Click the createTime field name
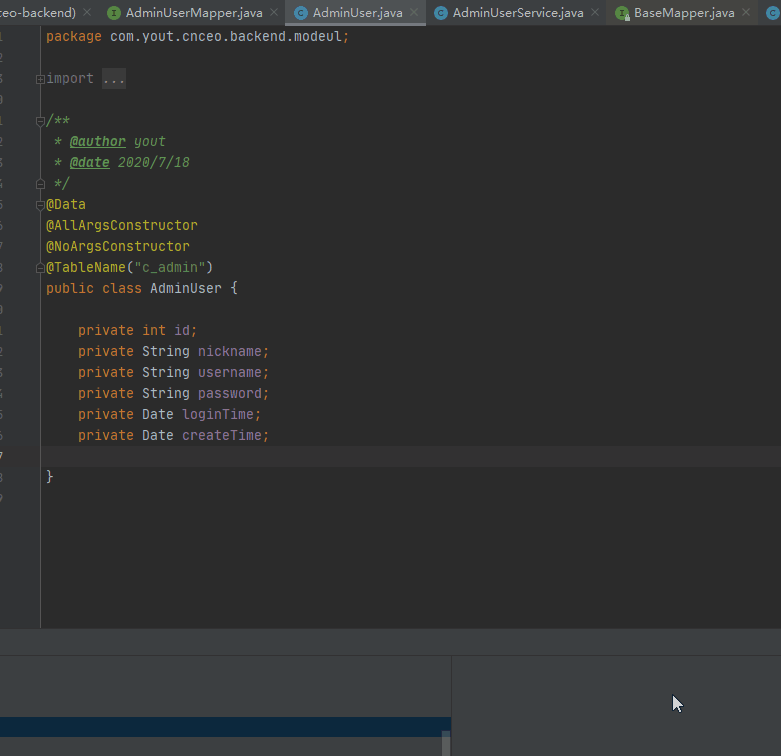This screenshot has height=756, width=781. tap(222, 435)
